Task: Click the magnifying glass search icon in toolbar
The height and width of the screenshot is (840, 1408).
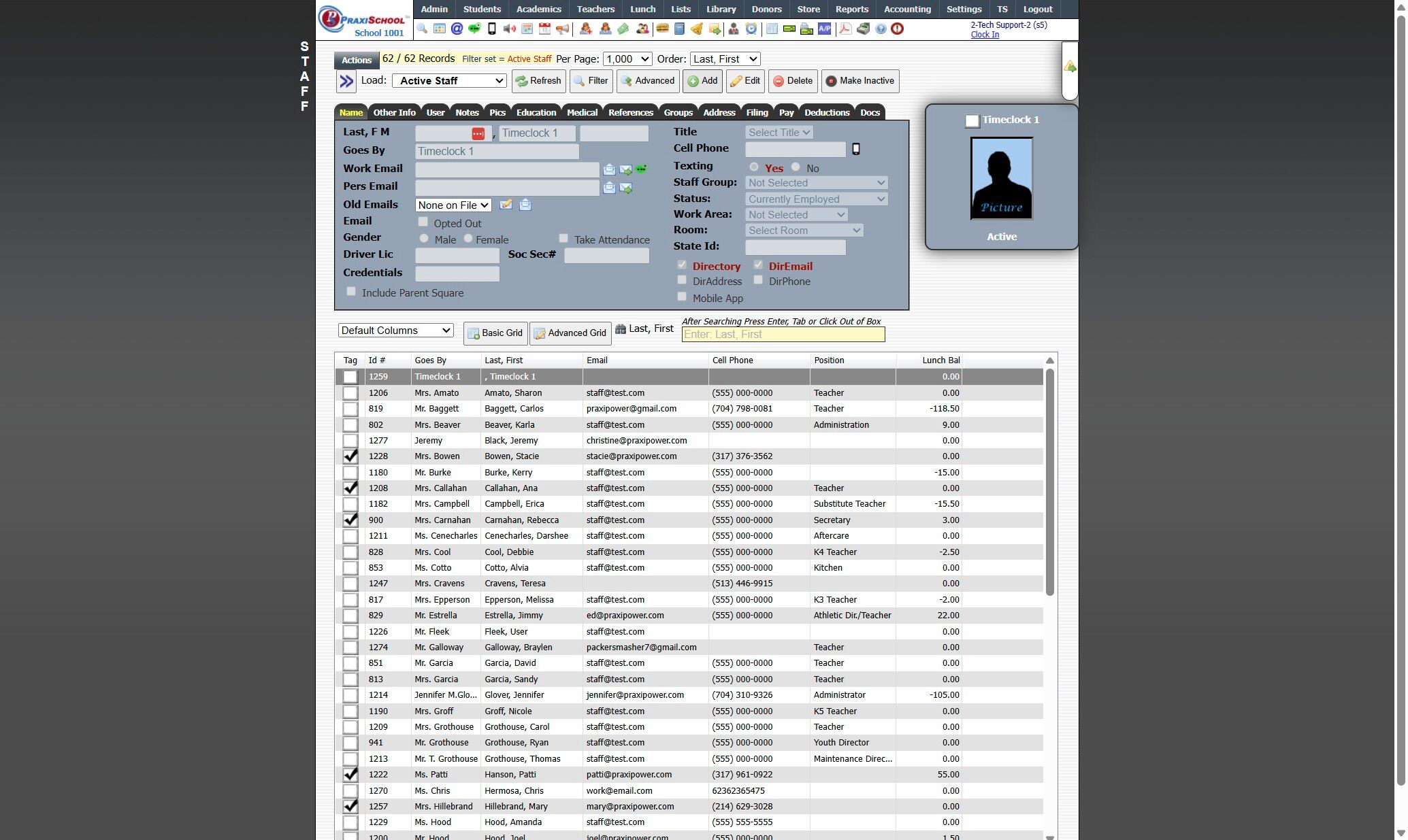Action: coord(422,29)
